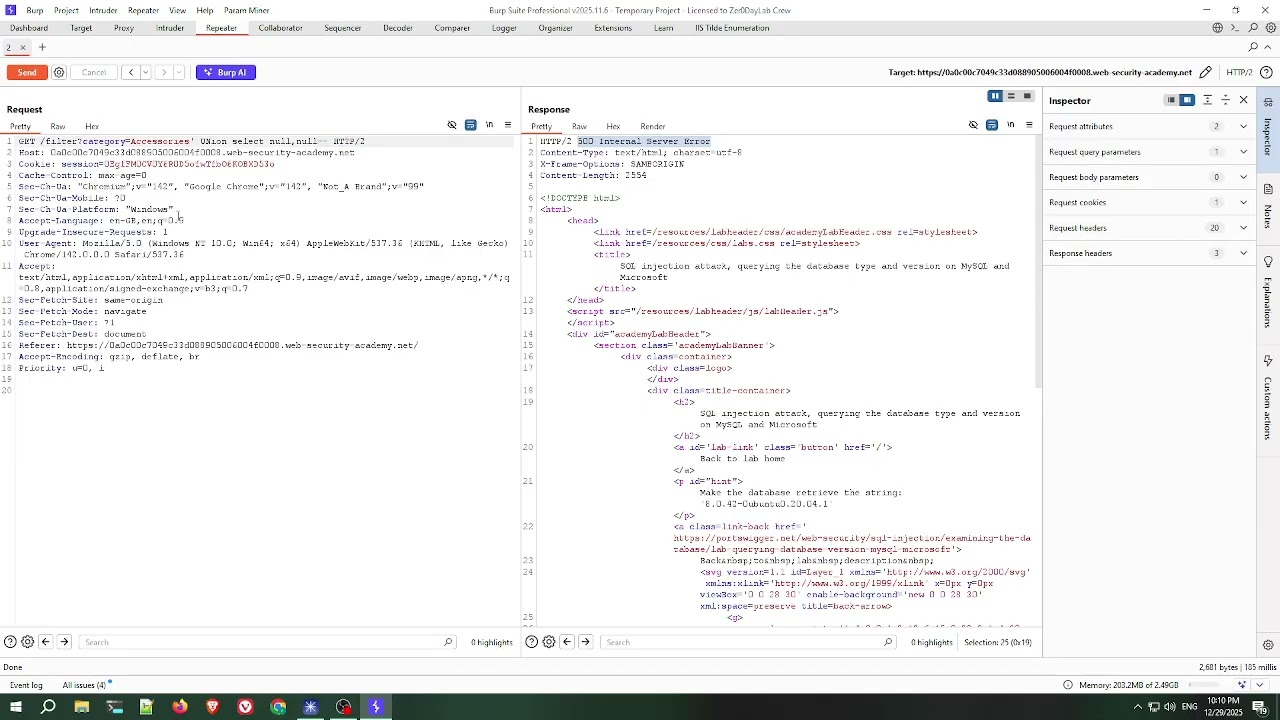This screenshot has width=1280, height=720.
Task: Select combined tabbed request/response layout
Action: point(1027,97)
